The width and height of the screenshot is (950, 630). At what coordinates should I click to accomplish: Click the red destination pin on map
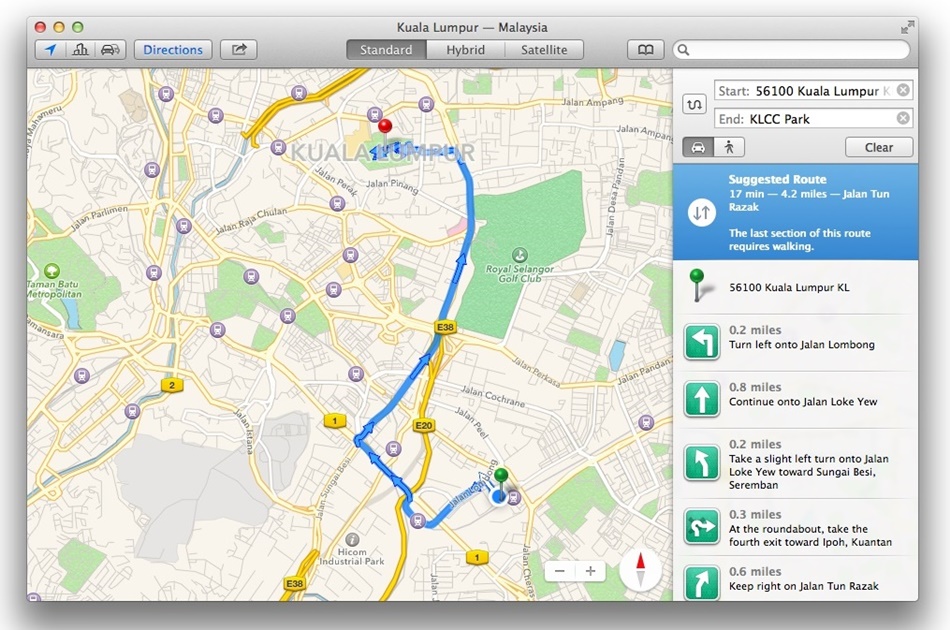[x=385, y=127]
